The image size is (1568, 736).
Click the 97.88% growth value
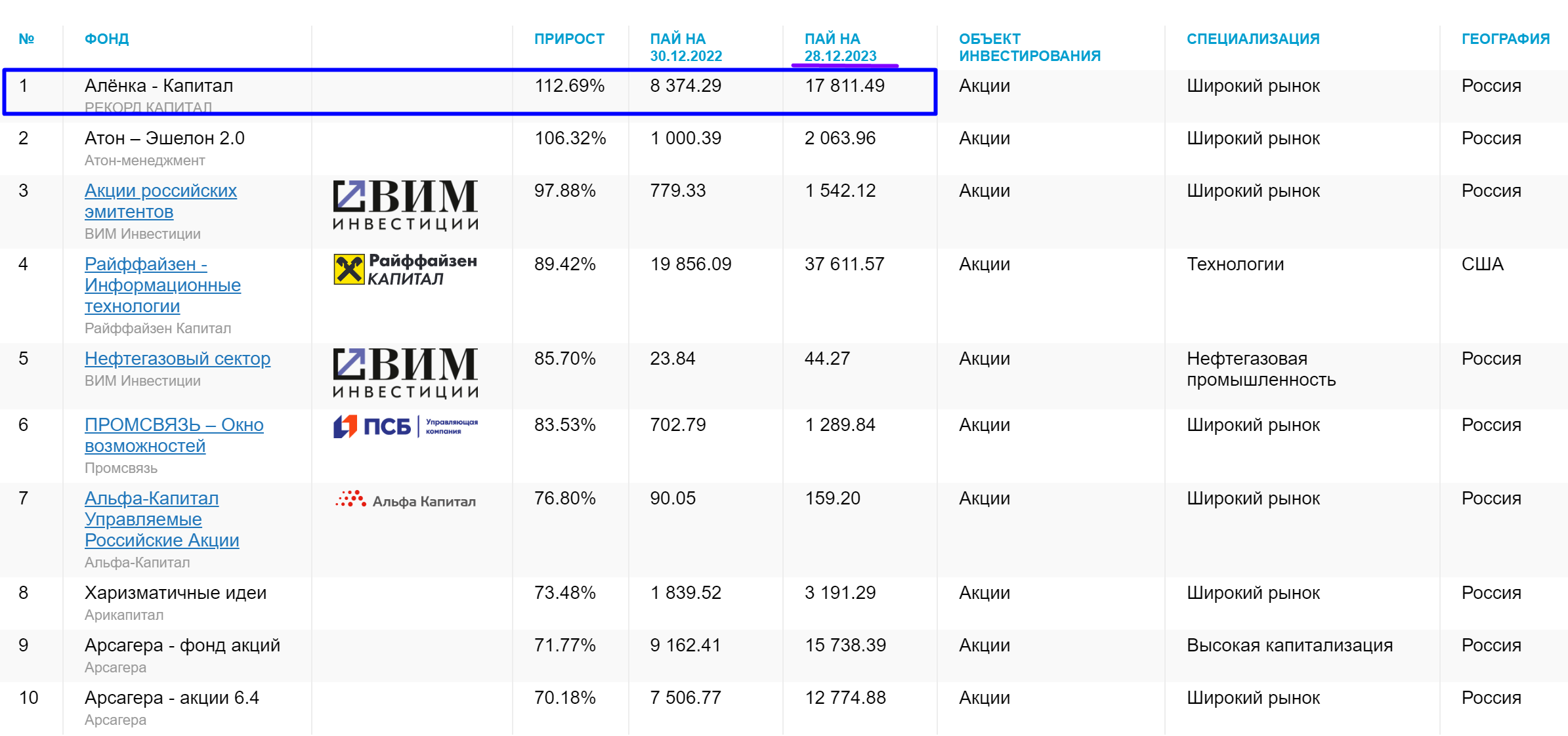tap(565, 191)
